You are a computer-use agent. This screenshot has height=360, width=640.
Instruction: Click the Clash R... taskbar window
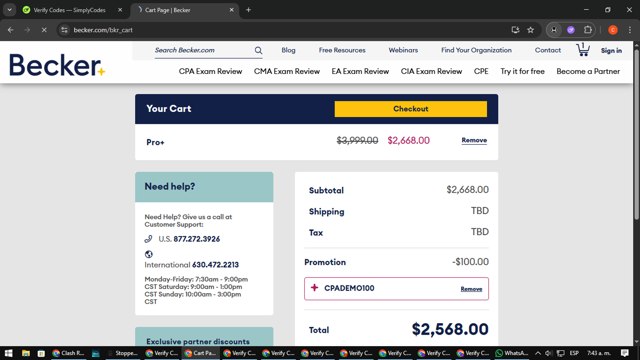[69, 353]
